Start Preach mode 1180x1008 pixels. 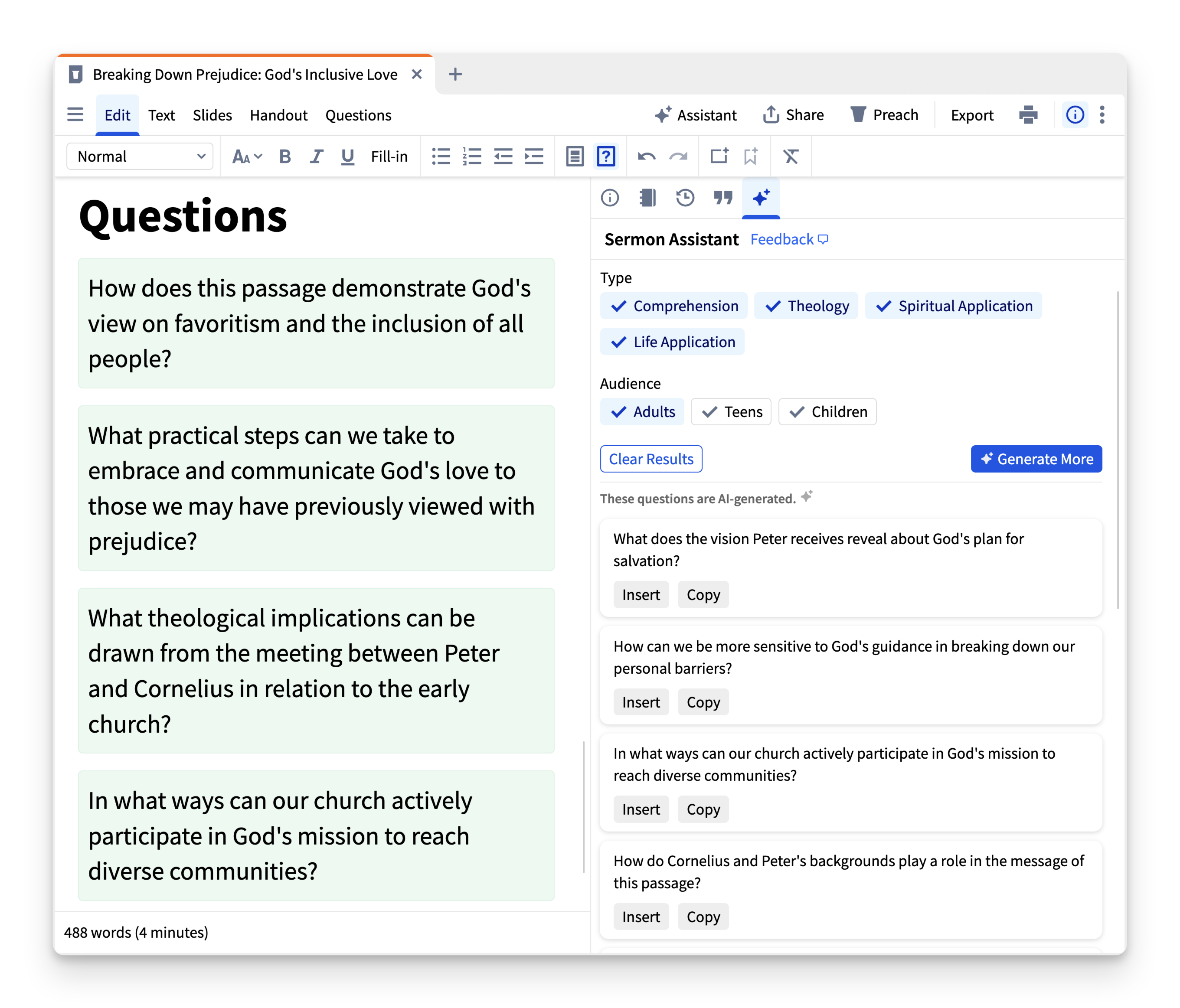pos(884,115)
